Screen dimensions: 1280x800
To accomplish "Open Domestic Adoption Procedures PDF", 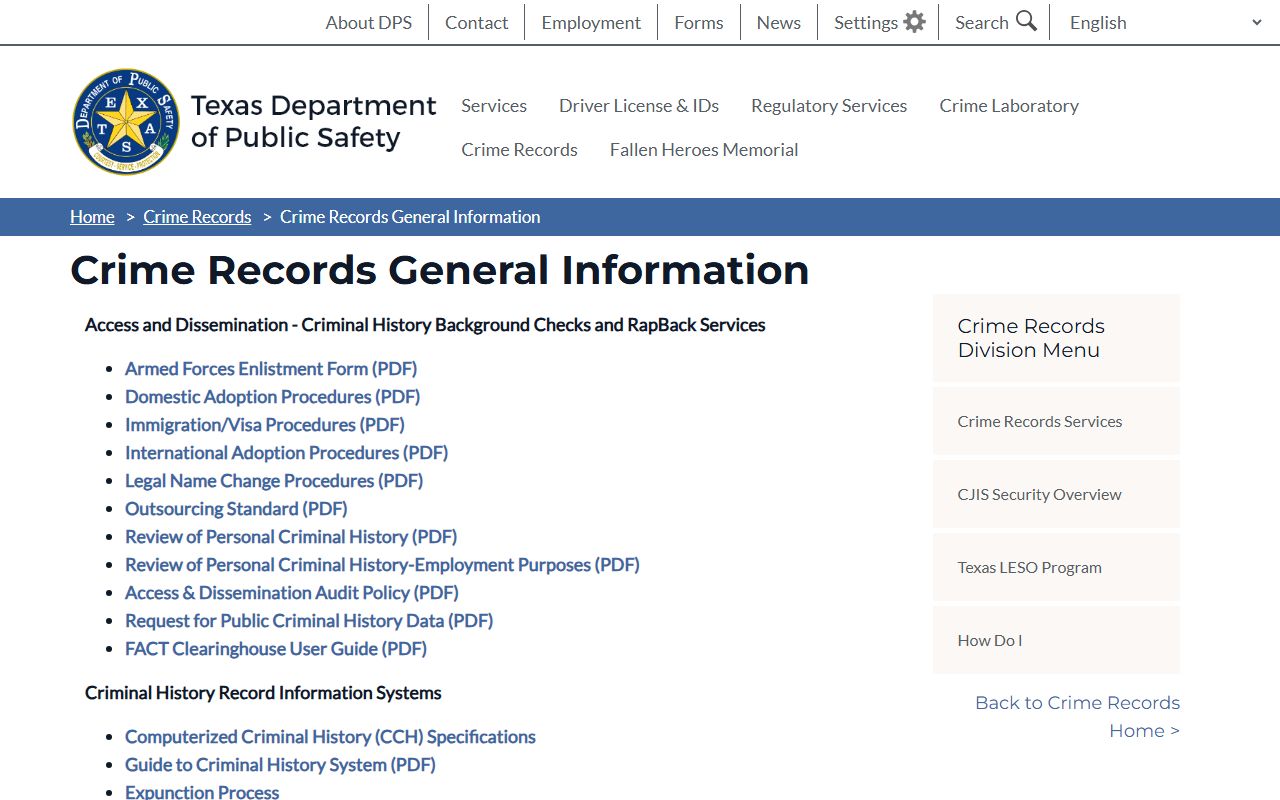I will (272, 397).
